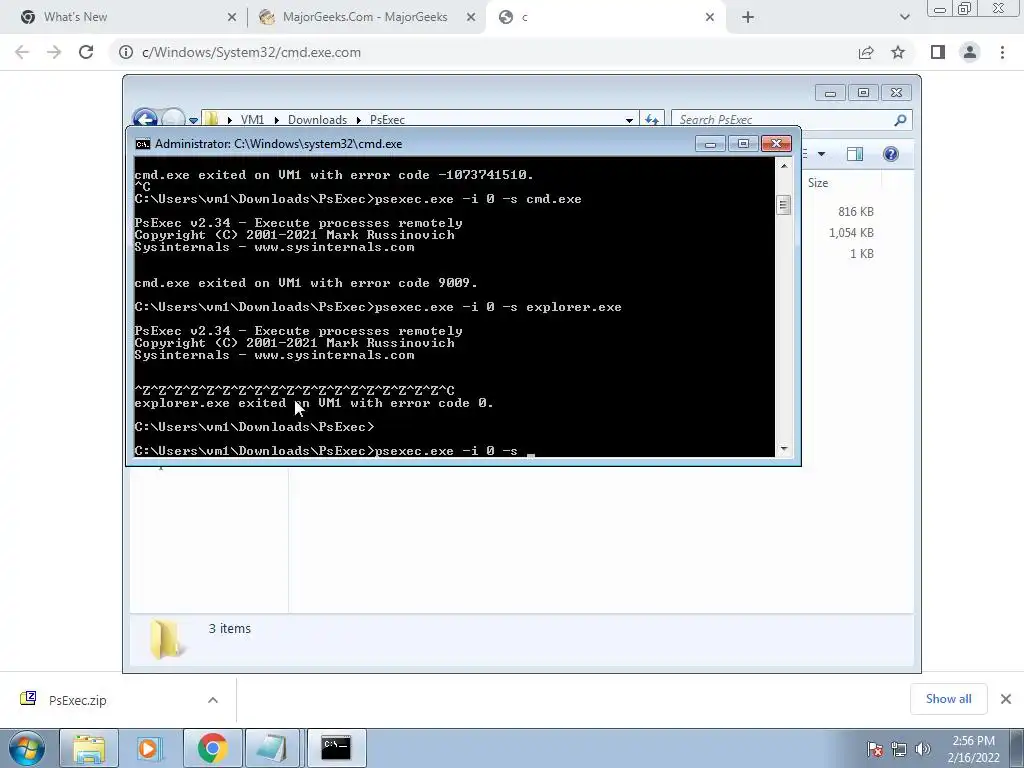Open Action Center flag icon
The width and height of the screenshot is (1024, 768).
pyautogui.click(x=875, y=749)
